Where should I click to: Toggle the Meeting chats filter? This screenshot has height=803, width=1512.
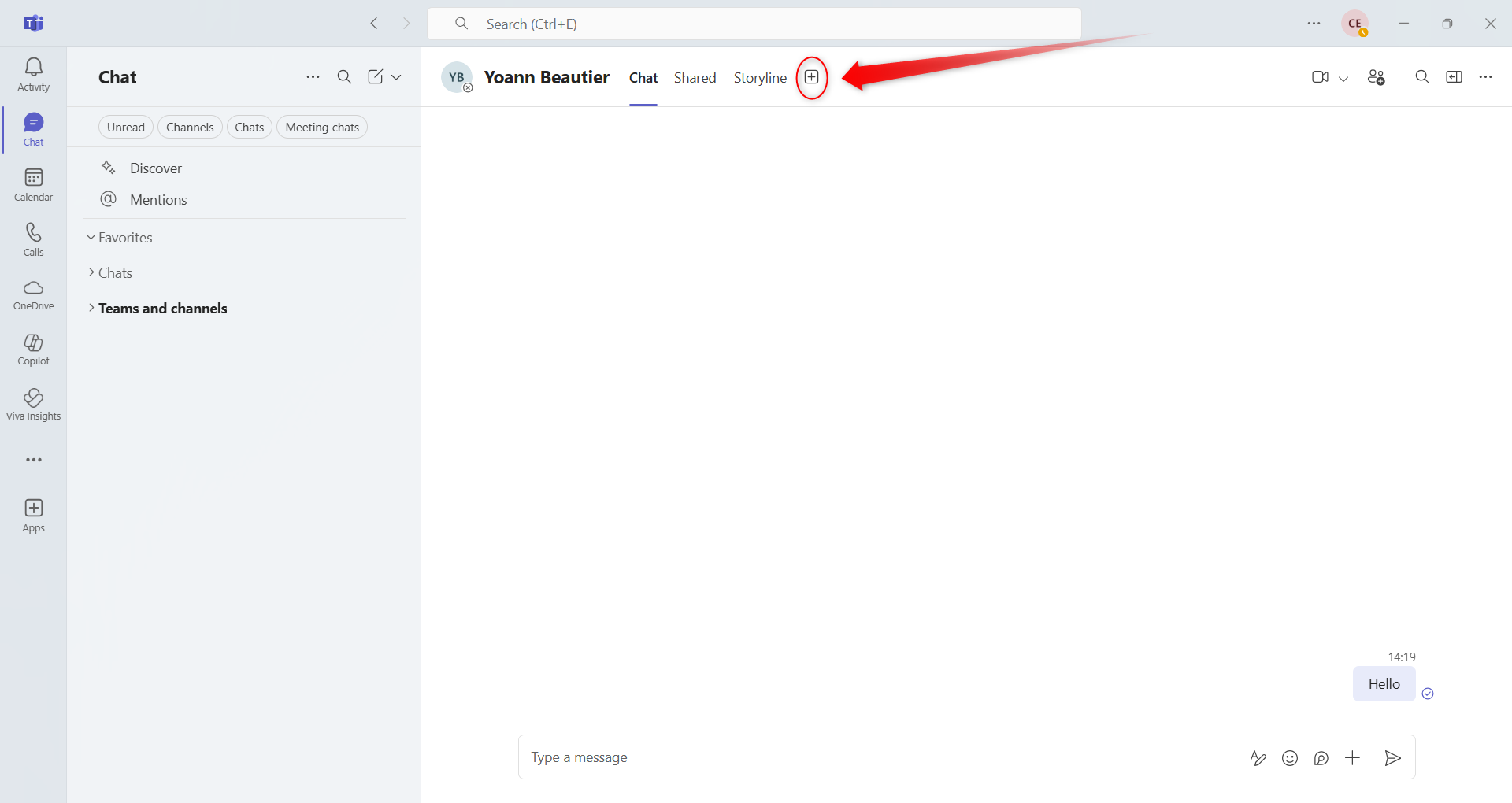coord(322,128)
